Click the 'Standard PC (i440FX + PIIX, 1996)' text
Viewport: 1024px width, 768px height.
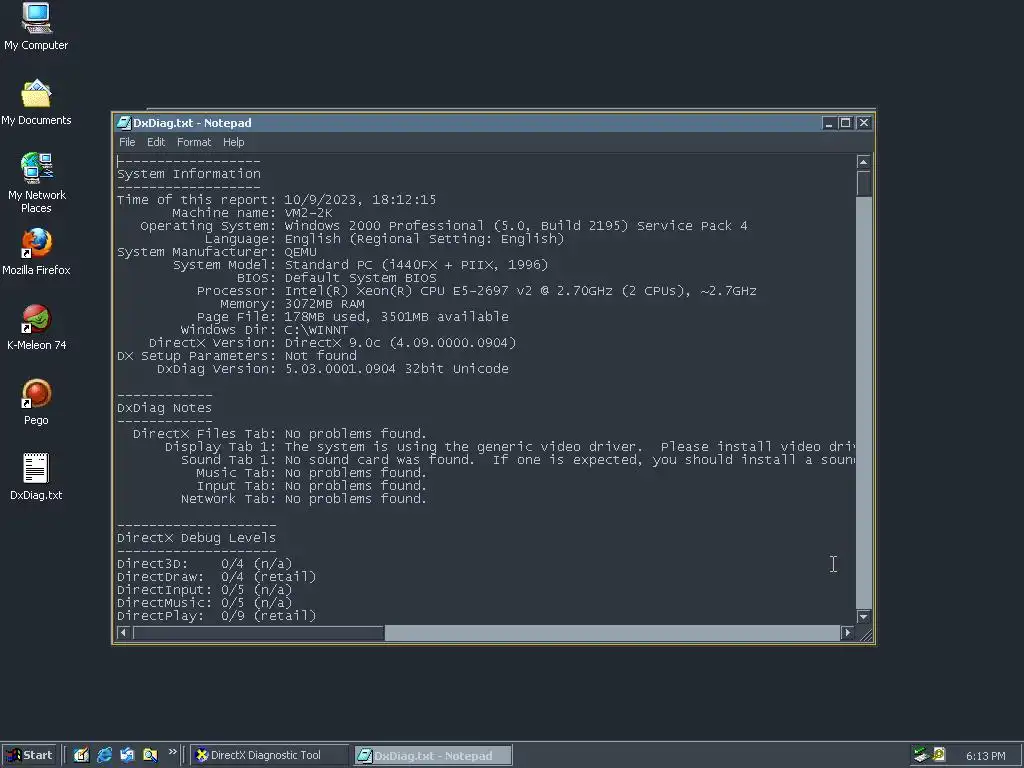click(x=416, y=265)
